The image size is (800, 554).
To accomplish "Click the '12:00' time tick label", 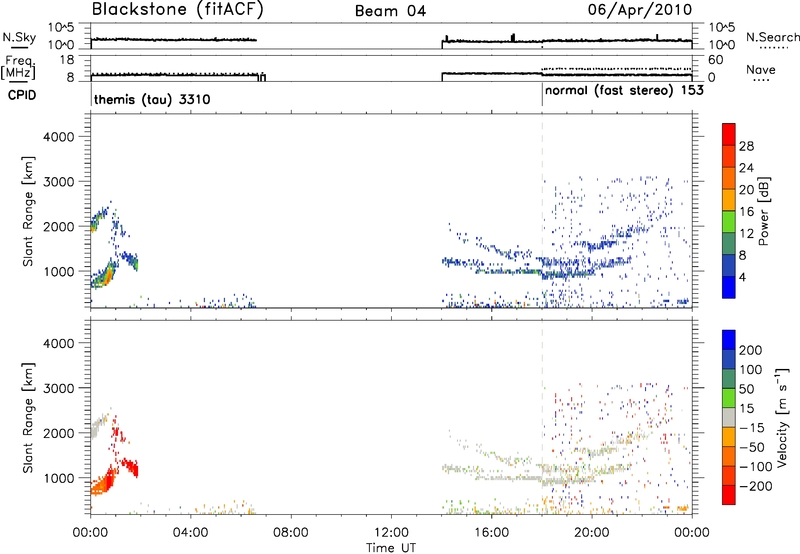I will coord(391,533).
